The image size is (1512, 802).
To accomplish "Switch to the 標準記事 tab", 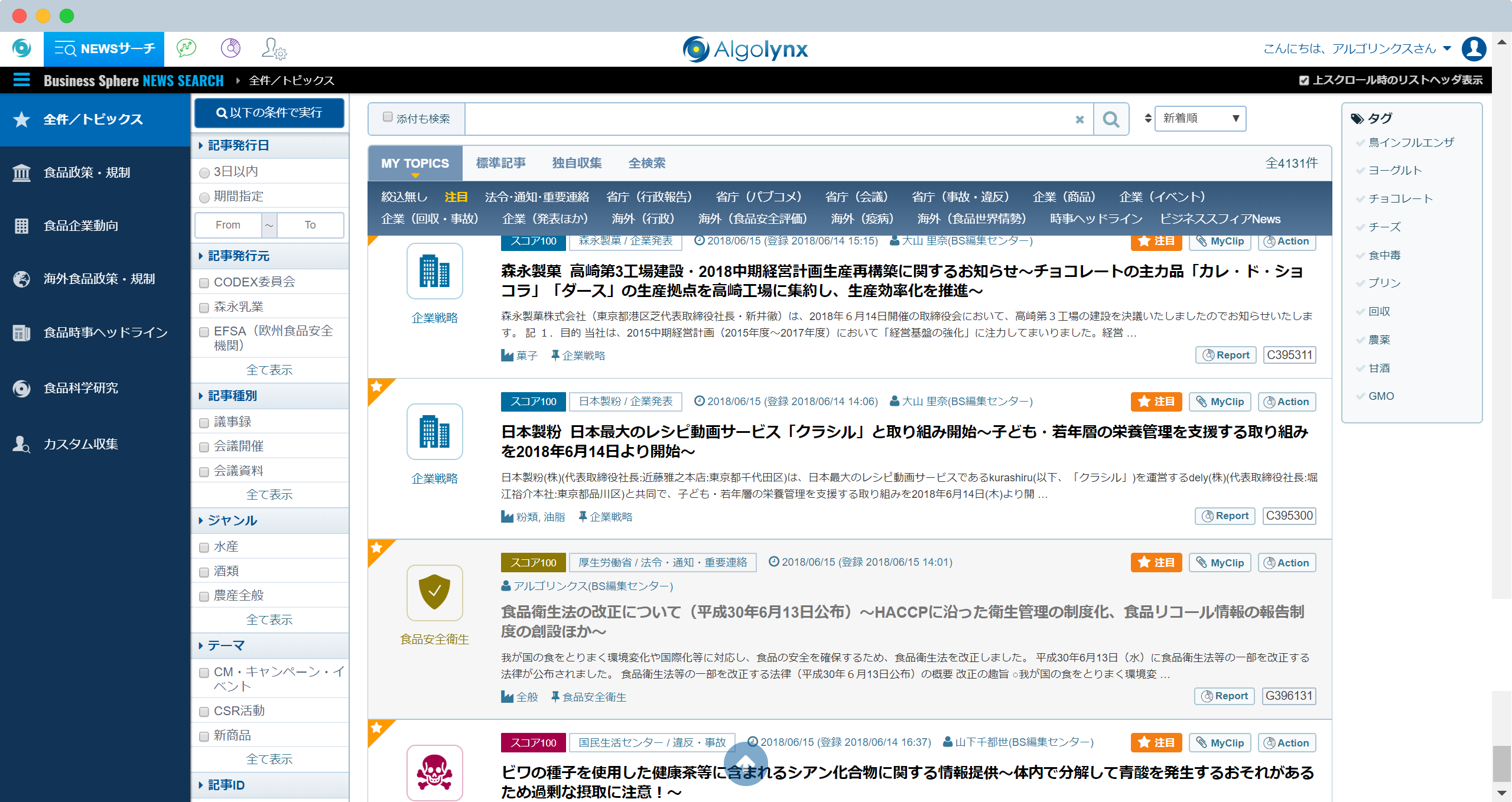I will click(500, 163).
